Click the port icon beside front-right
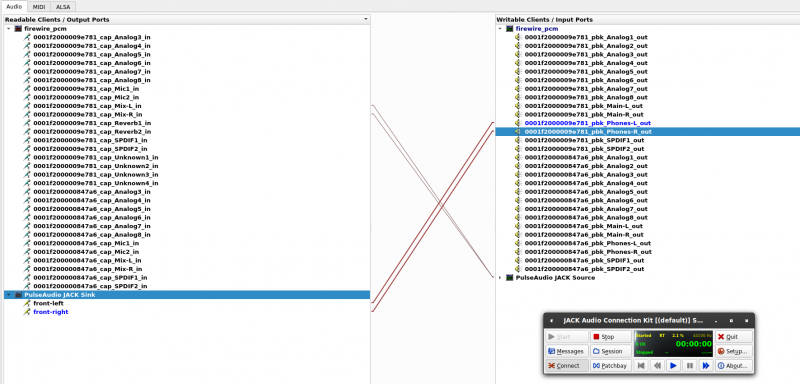The width and height of the screenshot is (800, 384). [27, 312]
